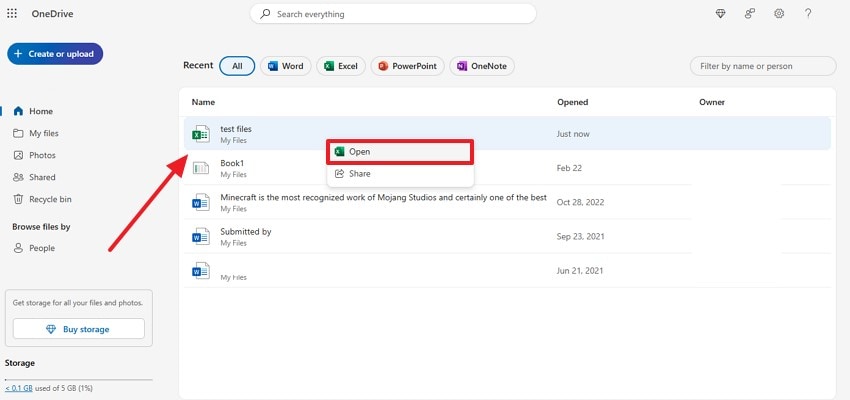Choose Share from the context menu
The width and height of the screenshot is (850, 400).
point(359,174)
